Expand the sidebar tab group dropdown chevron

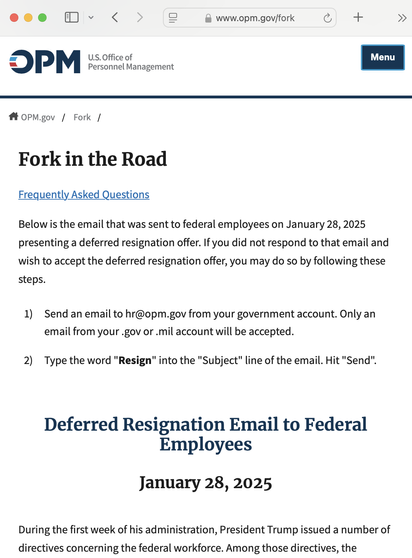[x=91, y=17]
